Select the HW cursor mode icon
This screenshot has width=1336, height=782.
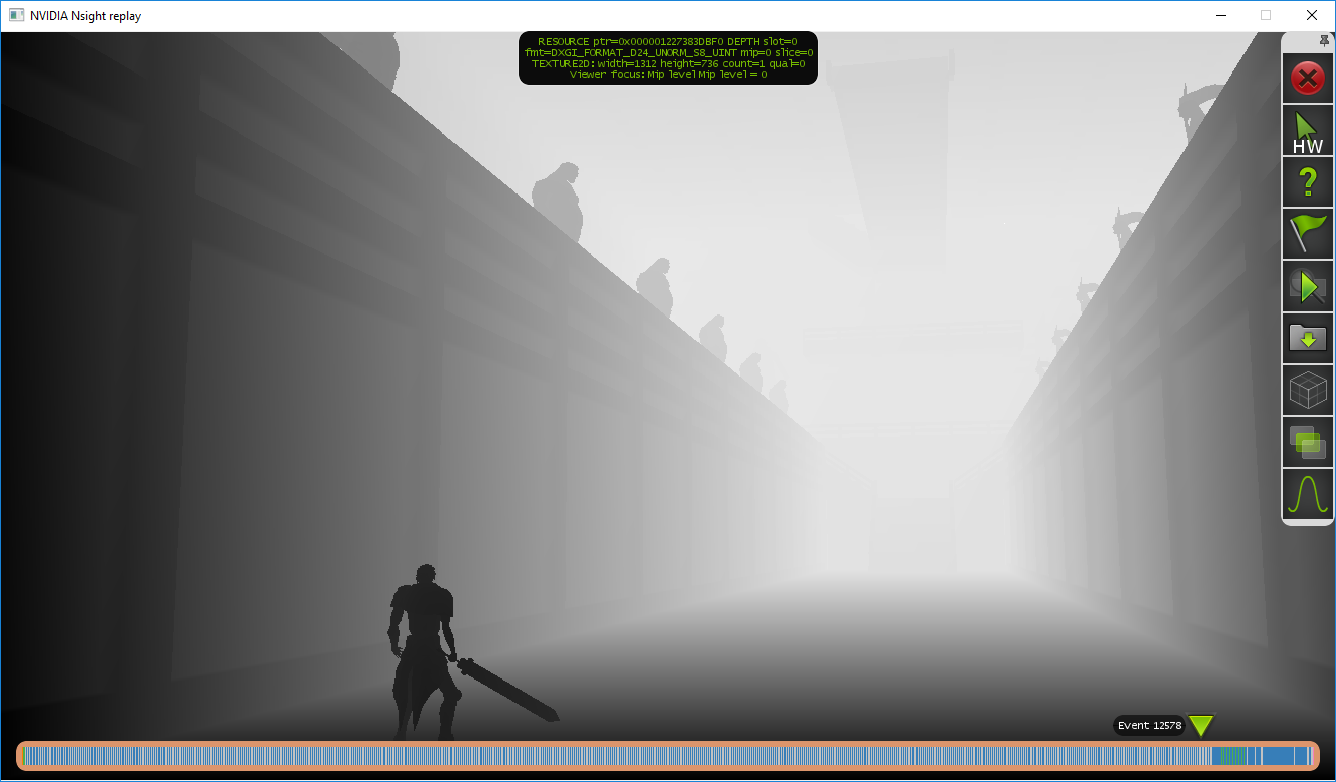[x=1308, y=131]
